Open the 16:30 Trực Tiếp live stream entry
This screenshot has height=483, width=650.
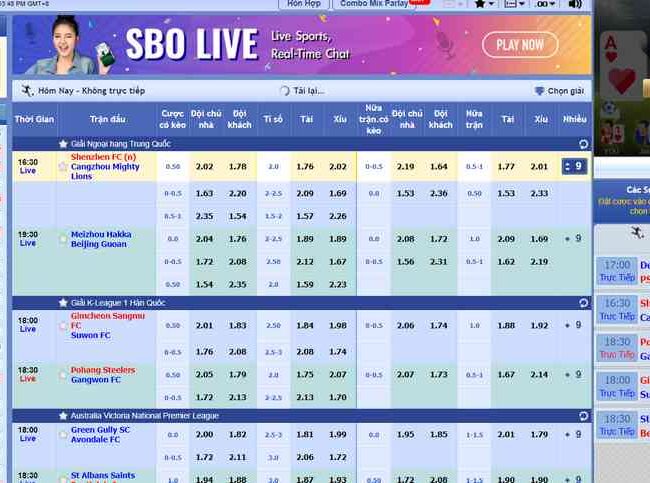617,309
